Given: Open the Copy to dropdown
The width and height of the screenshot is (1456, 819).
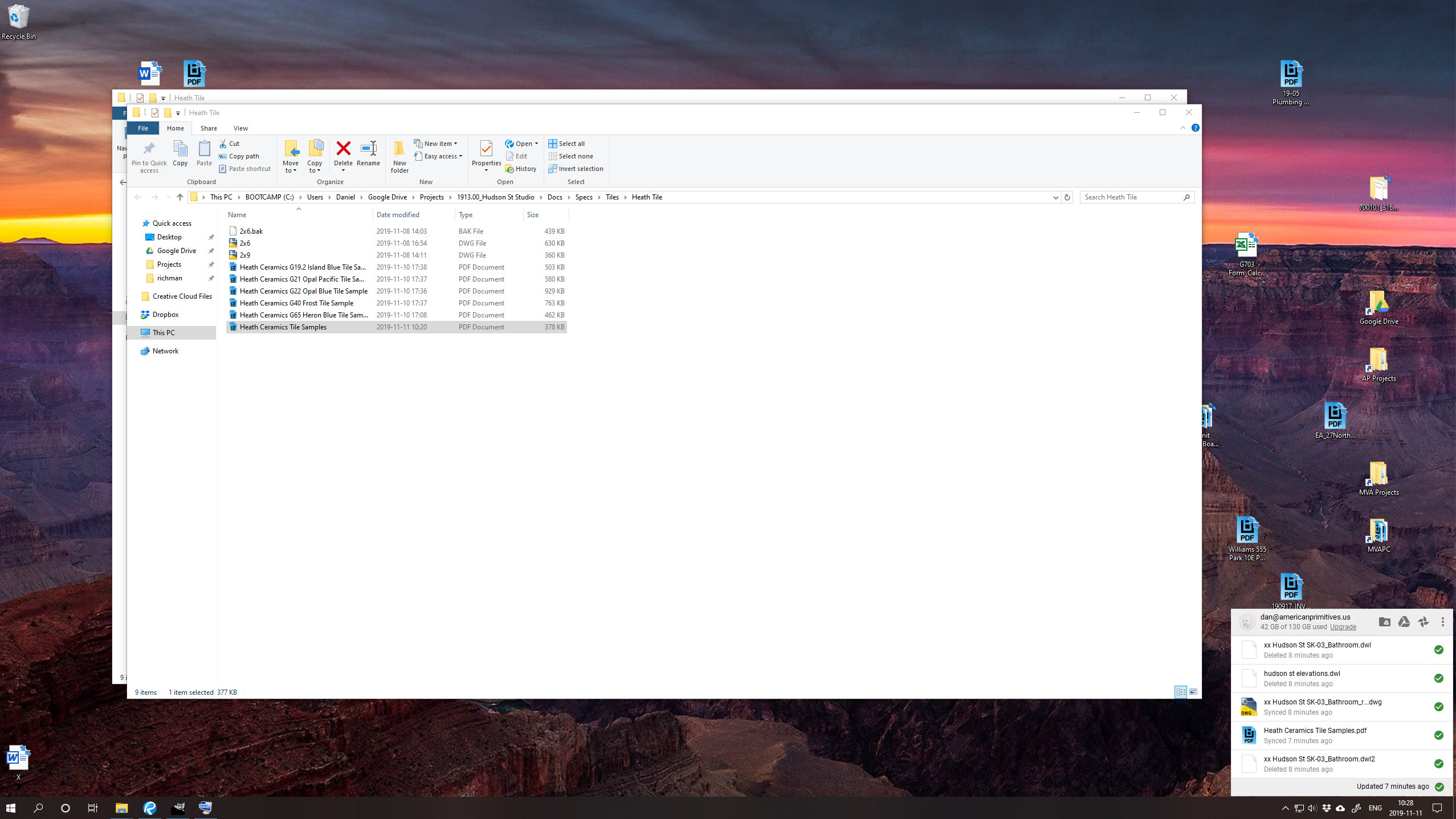Looking at the screenshot, I should pyautogui.click(x=315, y=157).
